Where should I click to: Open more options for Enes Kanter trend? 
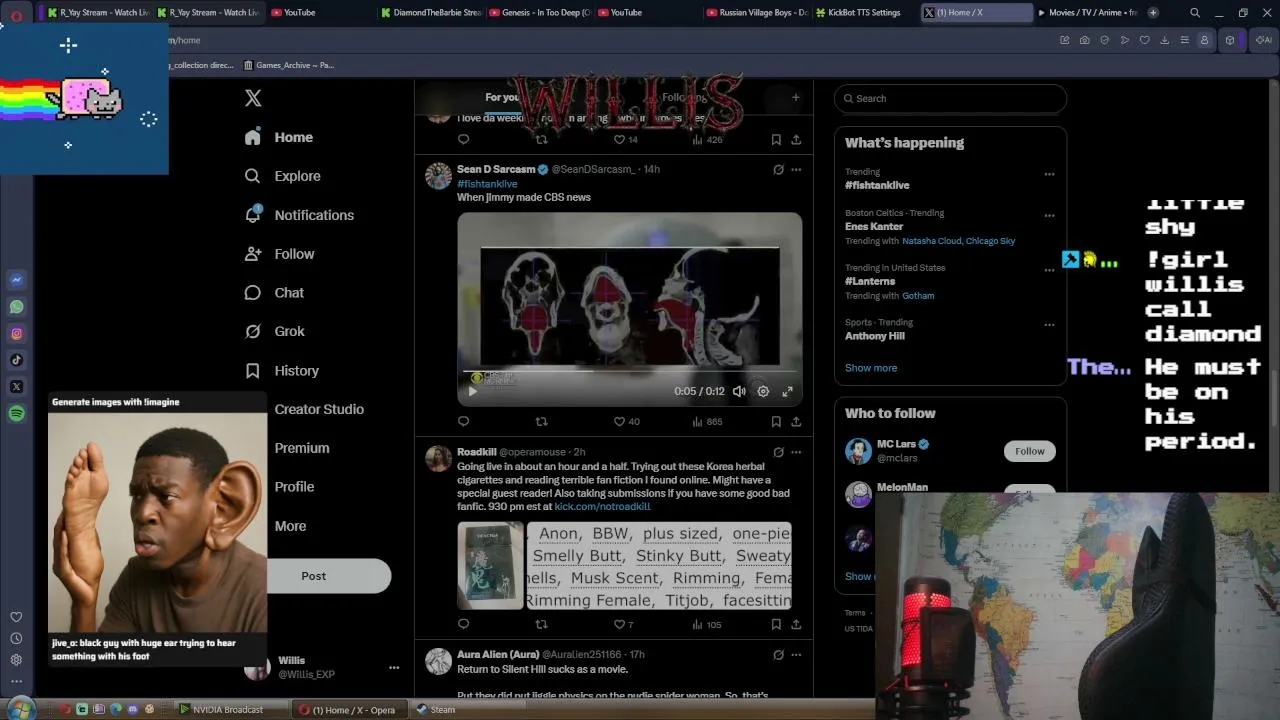[1049, 215]
